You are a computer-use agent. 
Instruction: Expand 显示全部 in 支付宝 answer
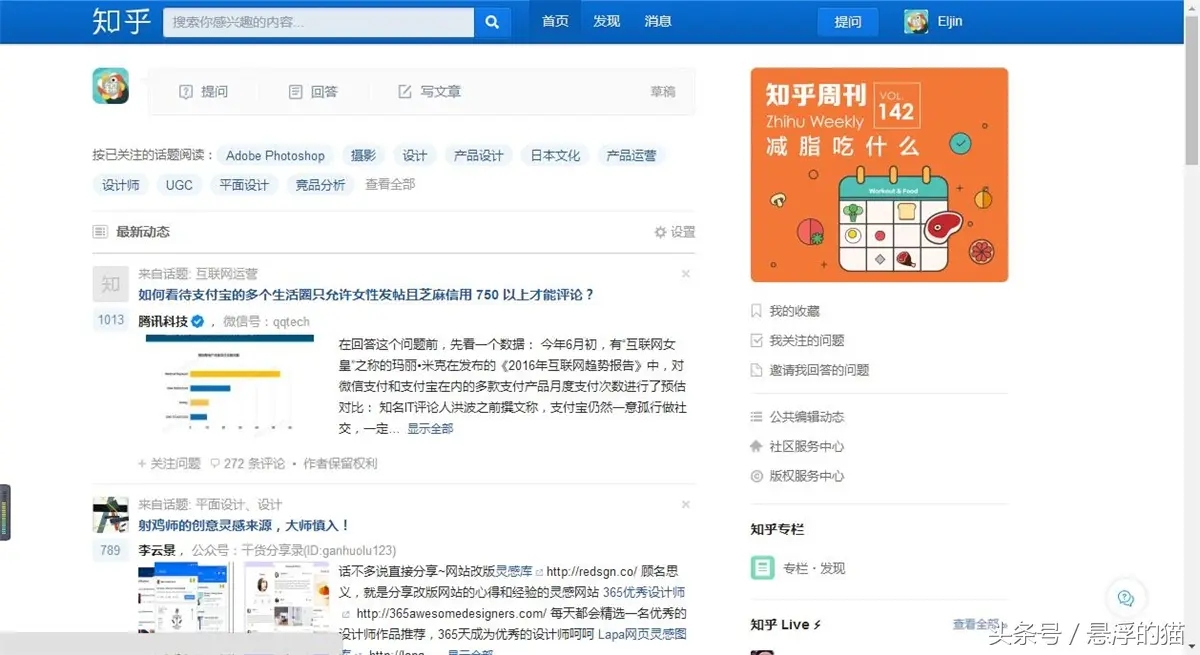pos(430,428)
